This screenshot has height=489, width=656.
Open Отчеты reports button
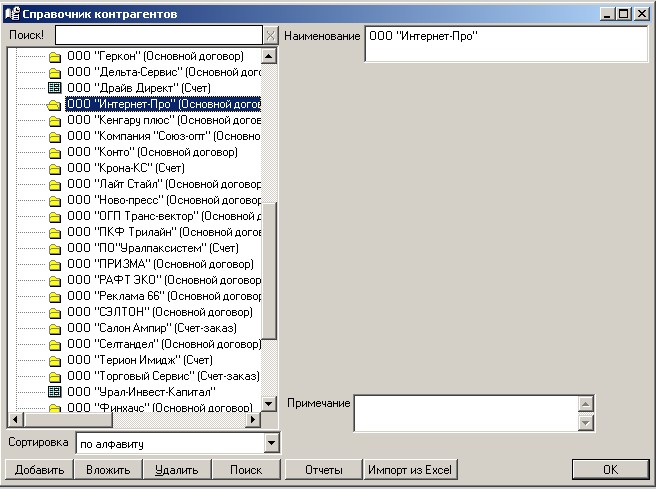[322, 469]
